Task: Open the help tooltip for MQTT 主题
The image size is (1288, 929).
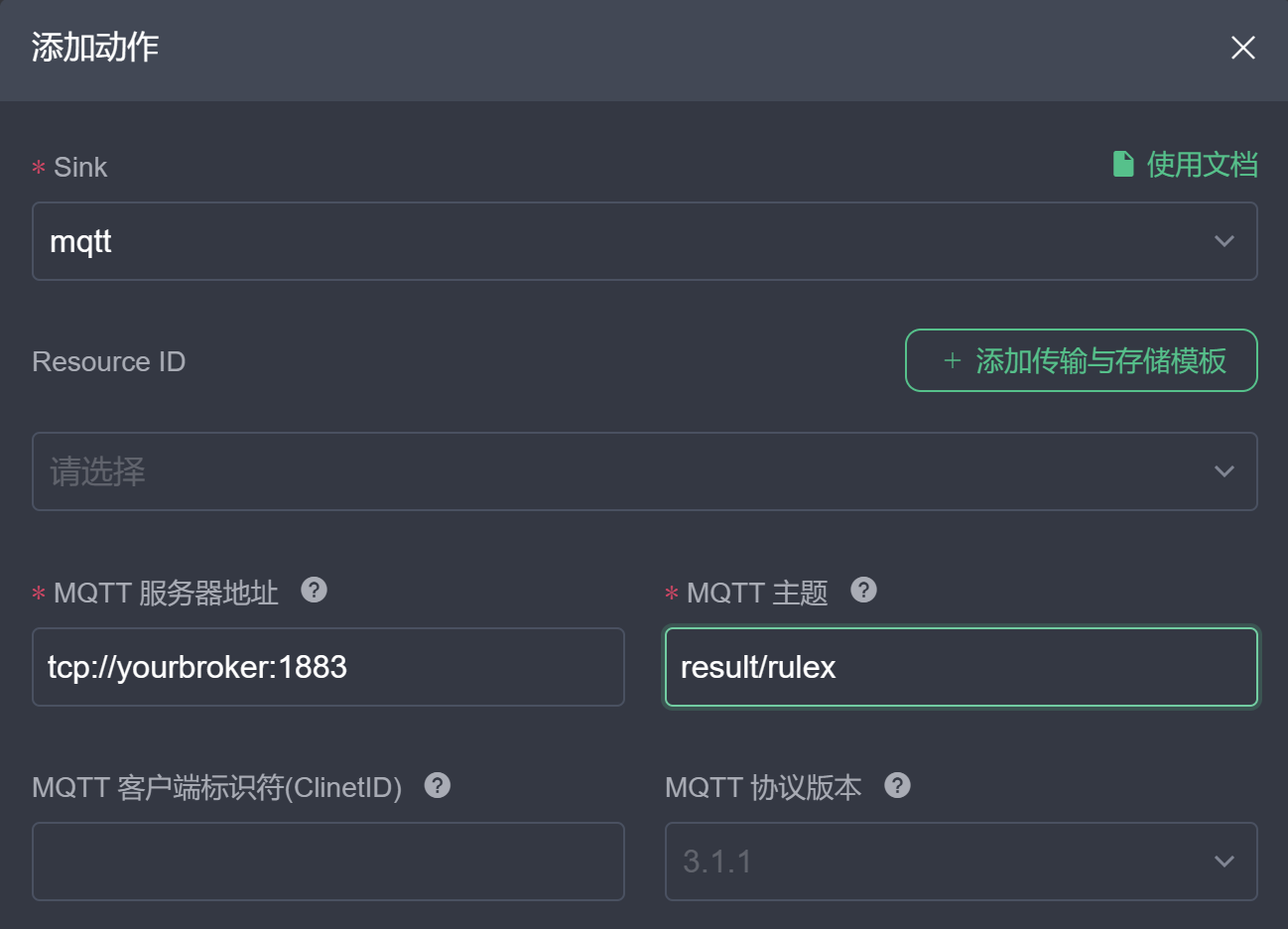Action: (863, 590)
